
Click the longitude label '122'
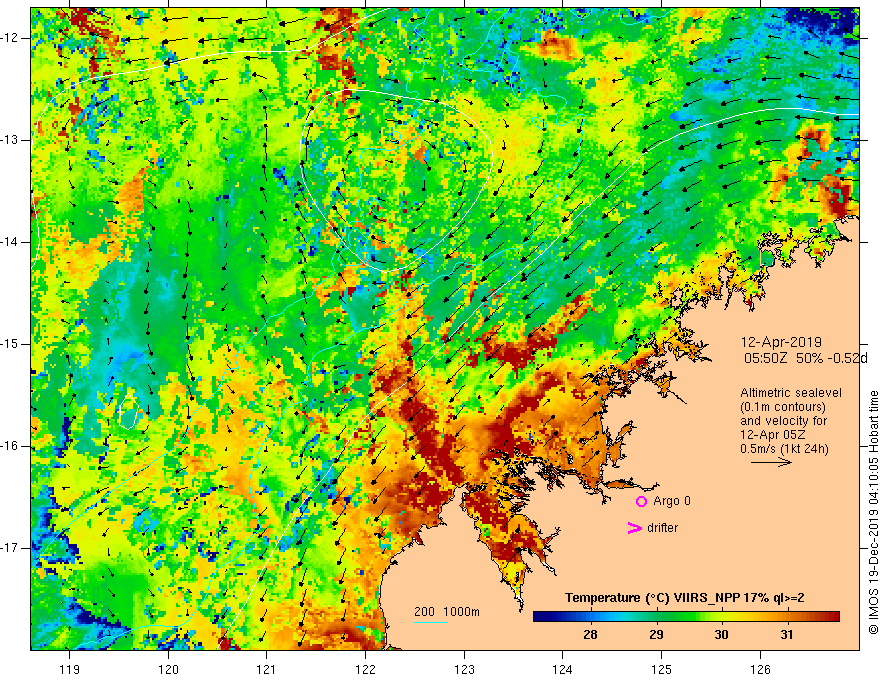[x=365, y=669]
